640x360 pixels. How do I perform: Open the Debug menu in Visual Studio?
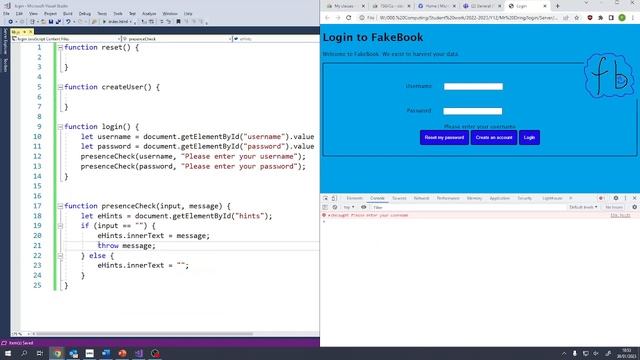84,13
